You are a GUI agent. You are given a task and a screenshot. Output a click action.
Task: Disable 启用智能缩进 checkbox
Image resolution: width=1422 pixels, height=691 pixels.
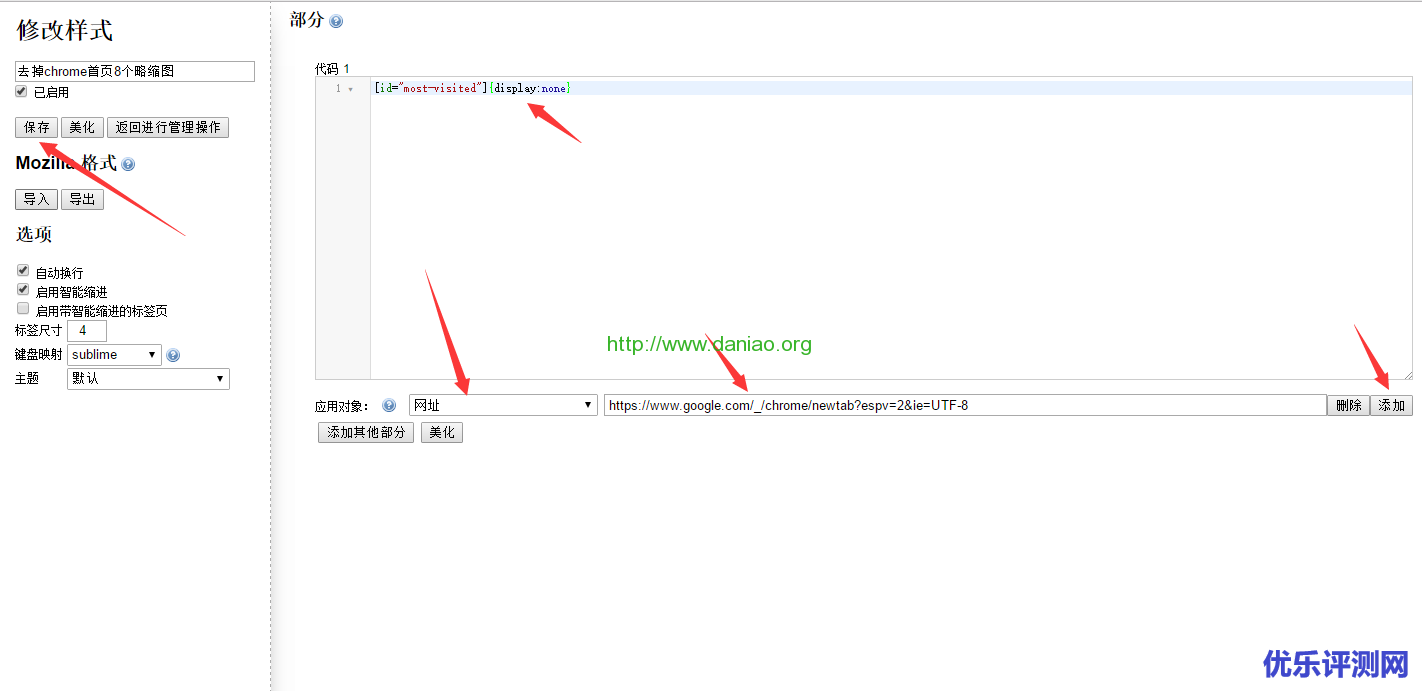click(23, 290)
